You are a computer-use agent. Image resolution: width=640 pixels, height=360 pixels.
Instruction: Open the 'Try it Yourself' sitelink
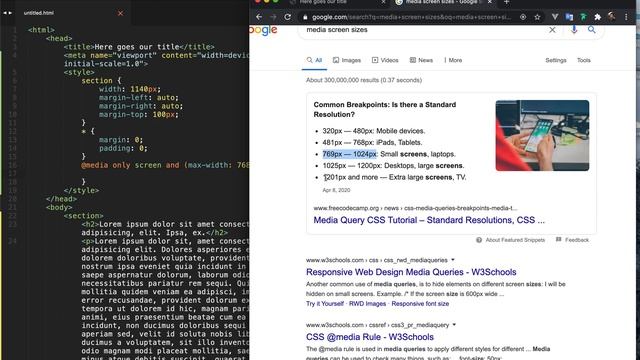pos(325,304)
